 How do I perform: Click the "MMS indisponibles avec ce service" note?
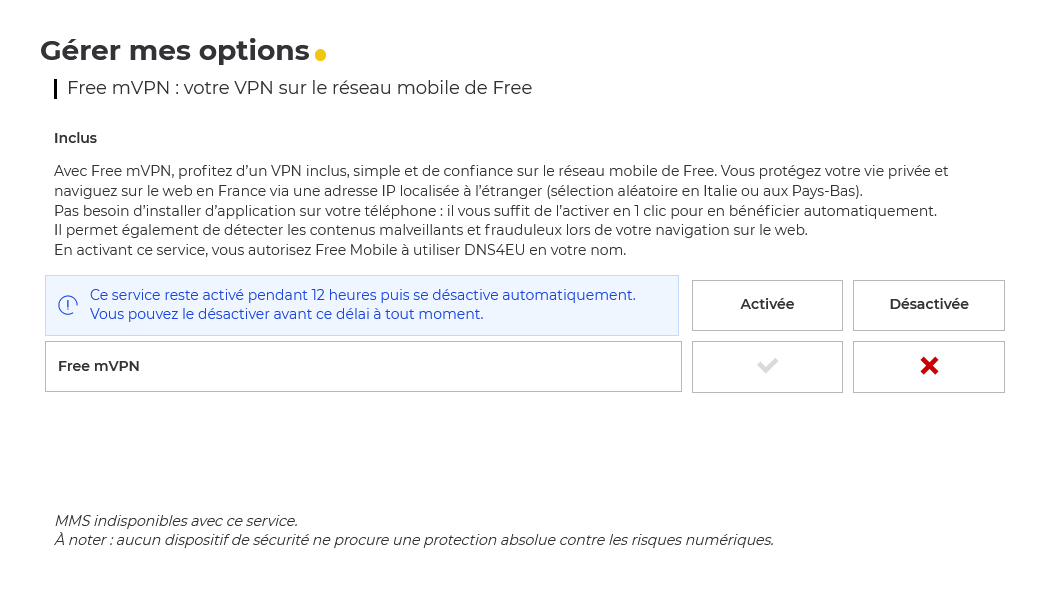[x=176, y=521]
